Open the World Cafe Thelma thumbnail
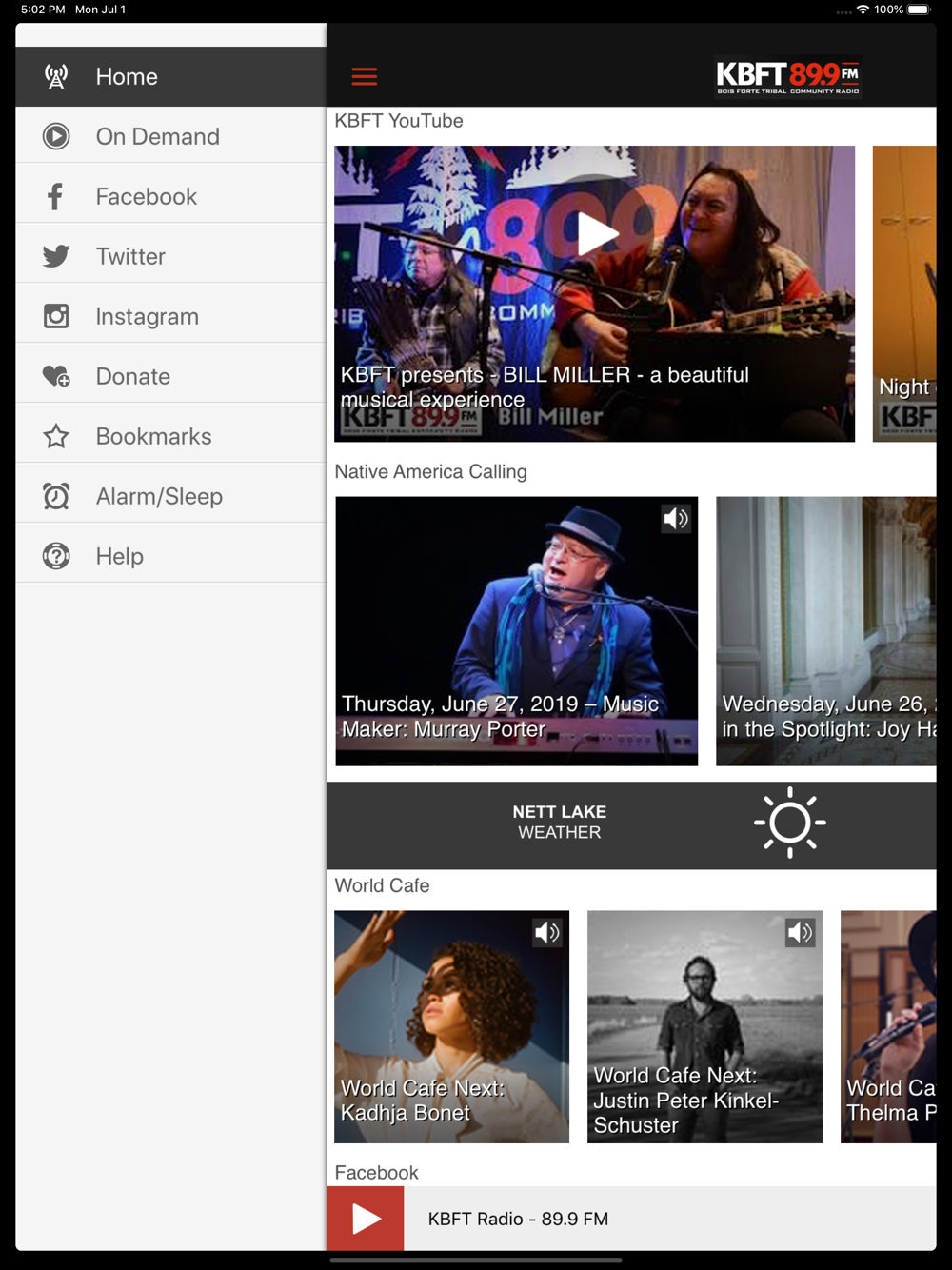This screenshot has height=1270, width=952. 888,1026
